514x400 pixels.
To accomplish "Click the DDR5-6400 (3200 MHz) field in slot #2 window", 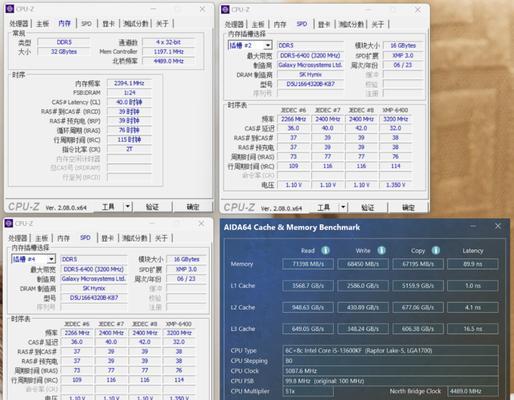I will pyautogui.click(x=310, y=55).
